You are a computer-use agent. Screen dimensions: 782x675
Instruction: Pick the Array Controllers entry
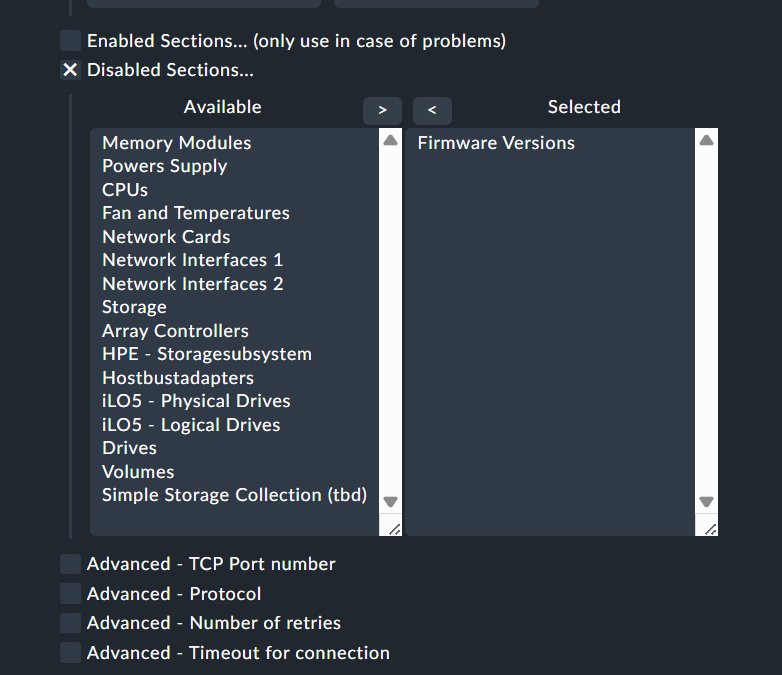coord(175,331)
